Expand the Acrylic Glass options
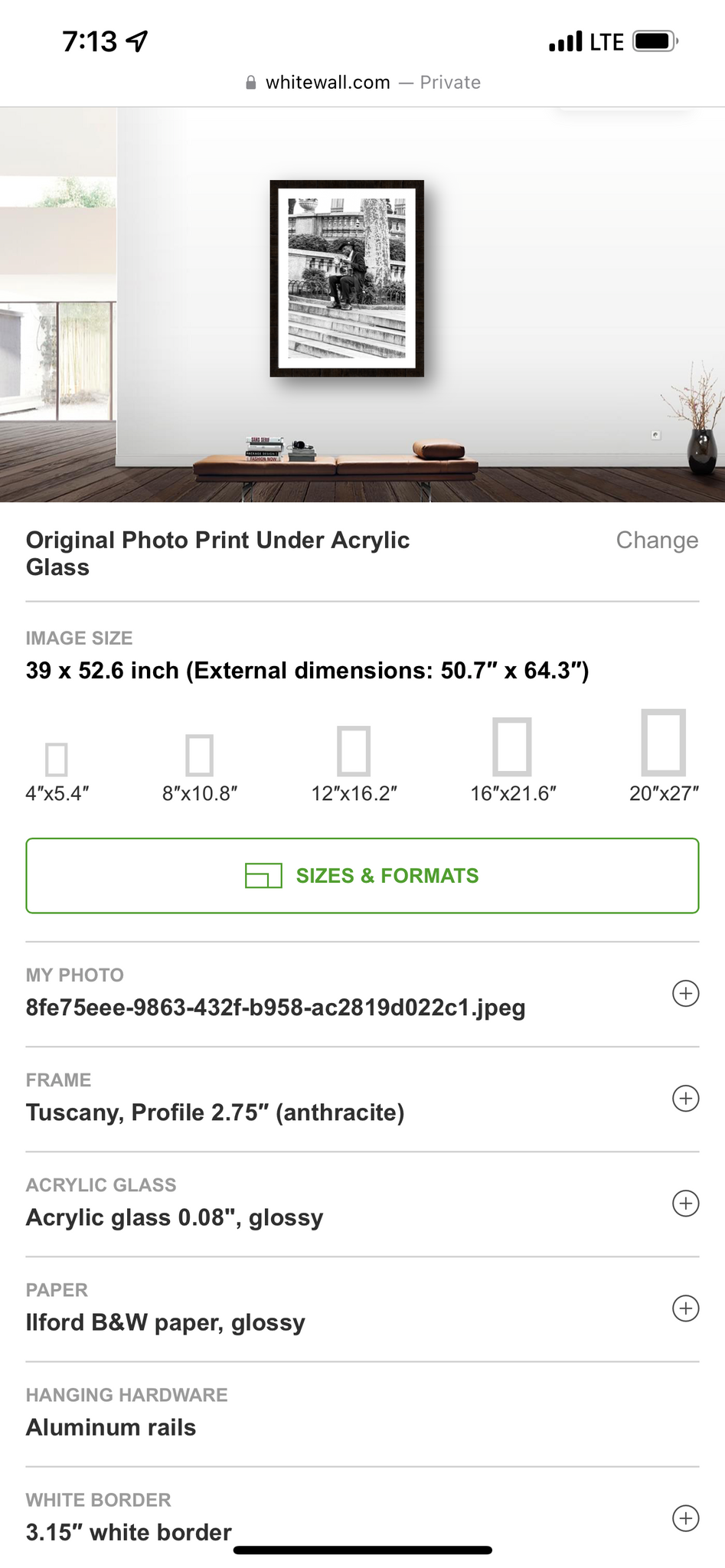 point(685,1204)
